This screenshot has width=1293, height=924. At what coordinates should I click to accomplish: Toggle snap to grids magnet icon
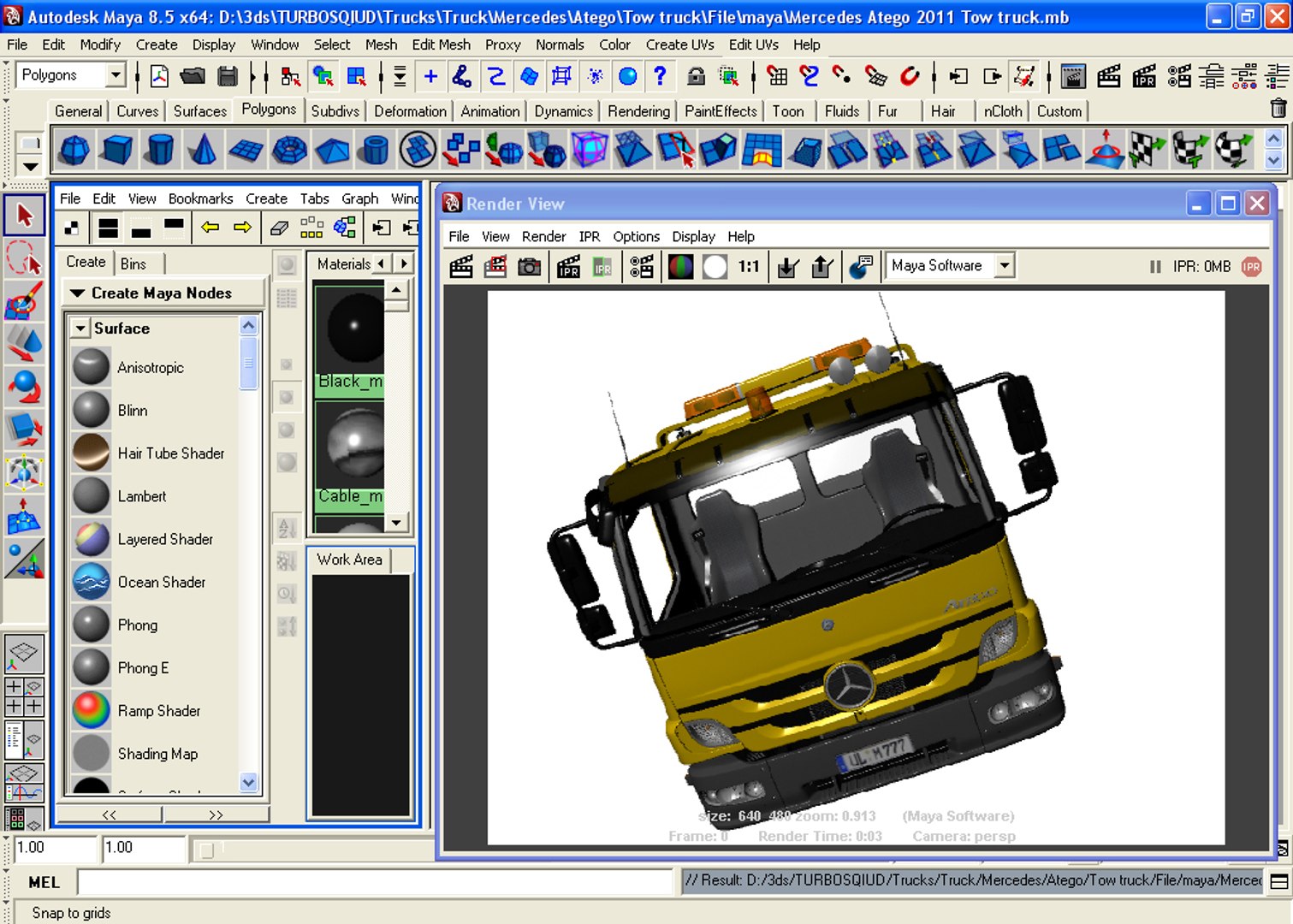point(776,76)
